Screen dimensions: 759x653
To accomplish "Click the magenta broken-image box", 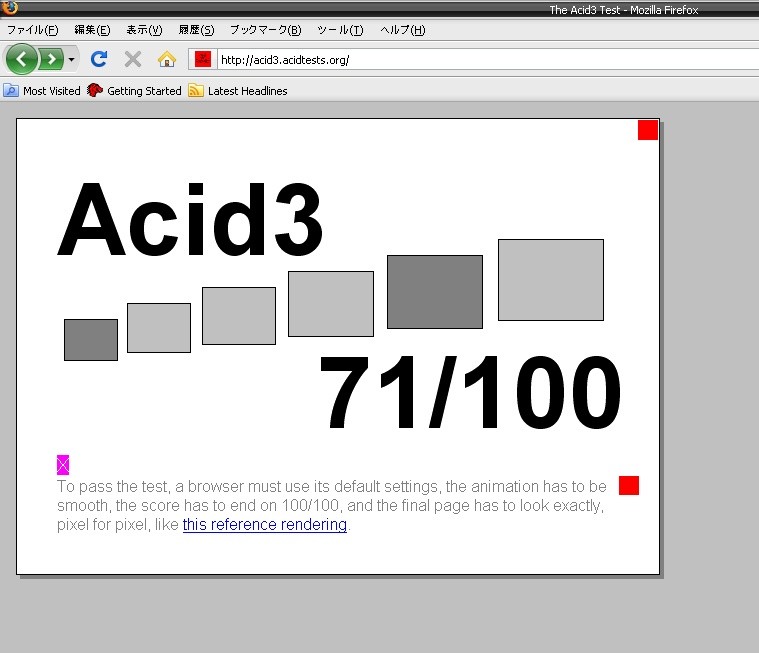I will 63,465.
